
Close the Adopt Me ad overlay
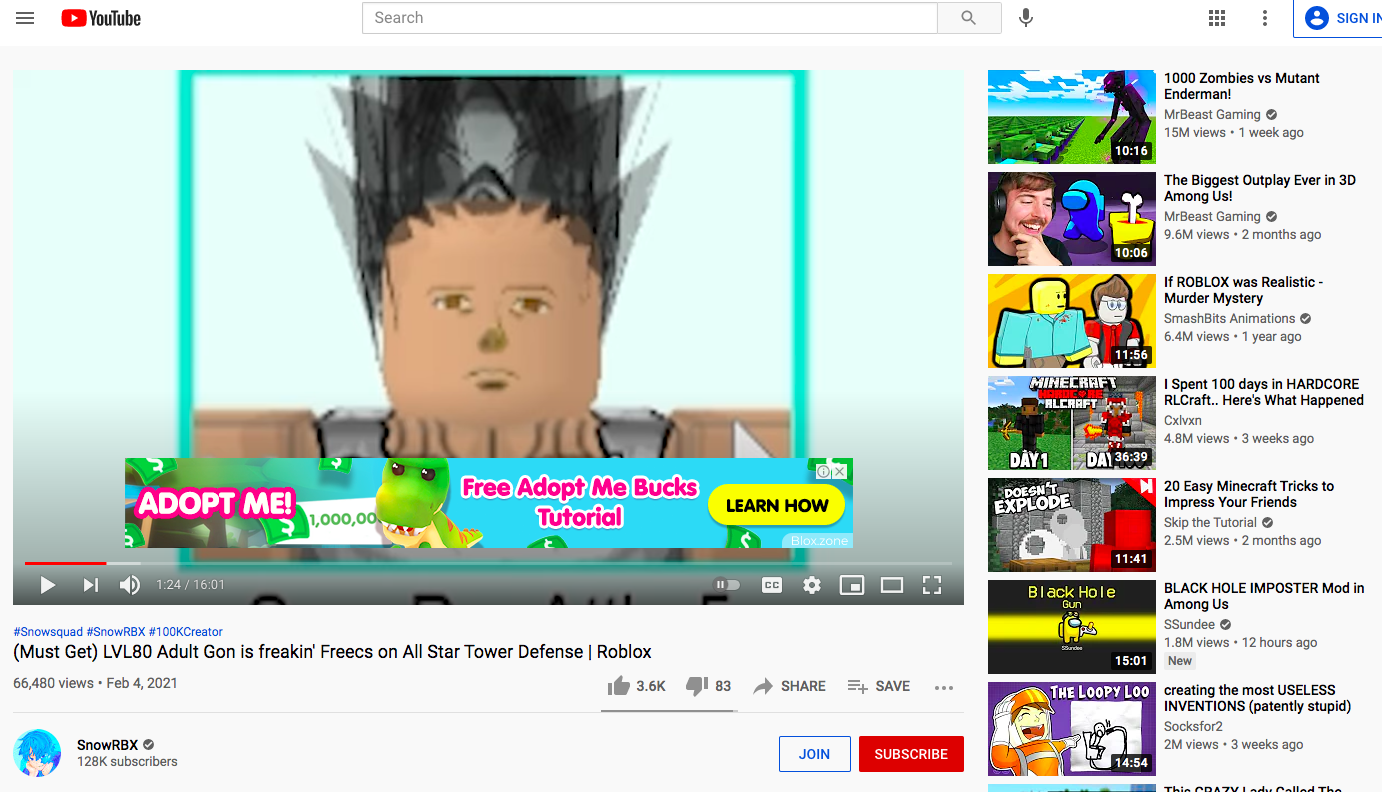[x=840, y=471]
